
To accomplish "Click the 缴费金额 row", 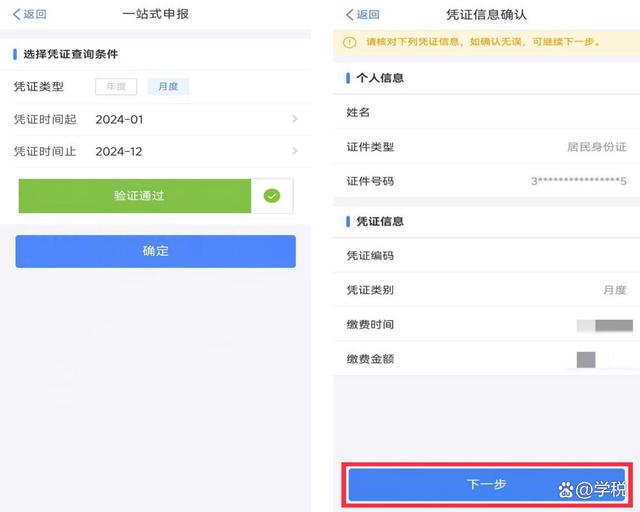I will (x=487, y=359).
